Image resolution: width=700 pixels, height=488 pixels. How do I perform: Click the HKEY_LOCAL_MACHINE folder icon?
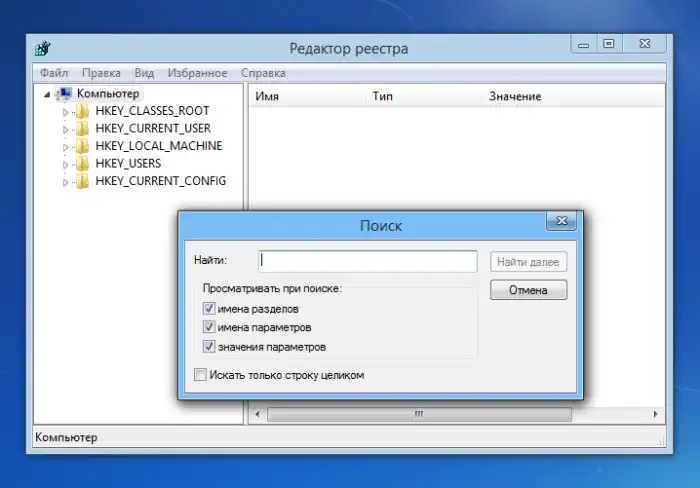(82, 146)
